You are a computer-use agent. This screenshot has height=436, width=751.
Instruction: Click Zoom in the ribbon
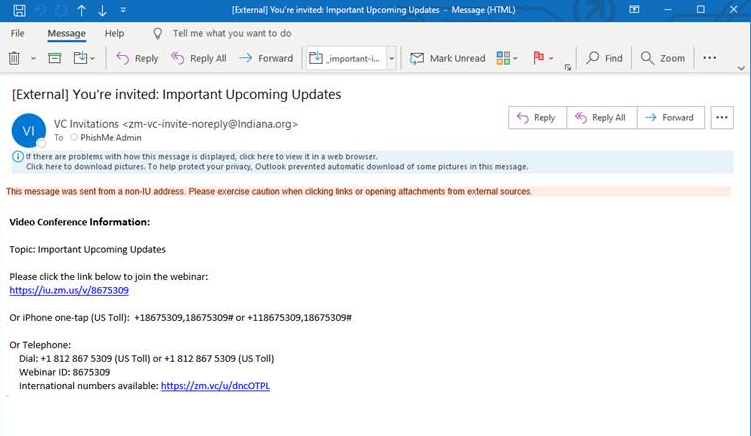coord(662,58)
